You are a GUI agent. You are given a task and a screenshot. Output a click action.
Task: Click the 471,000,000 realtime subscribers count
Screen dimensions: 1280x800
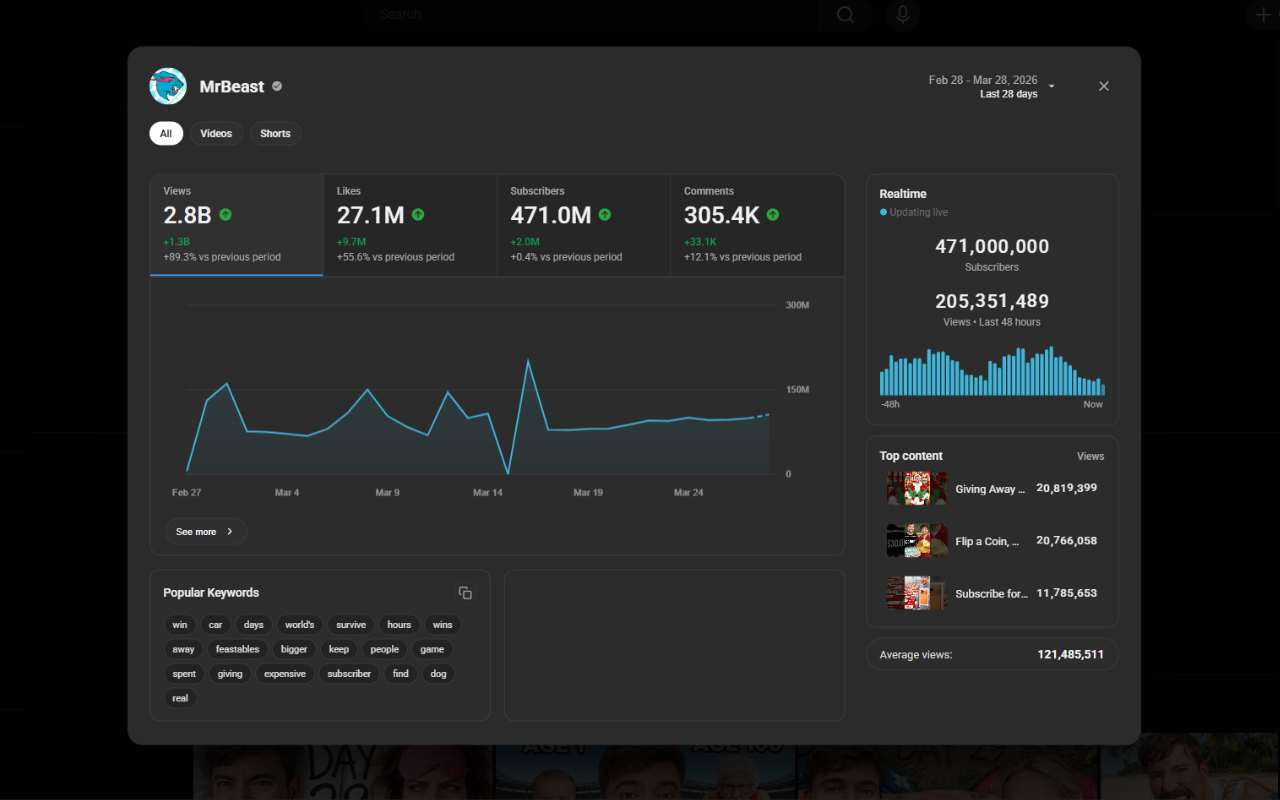(x=992, y=246)
